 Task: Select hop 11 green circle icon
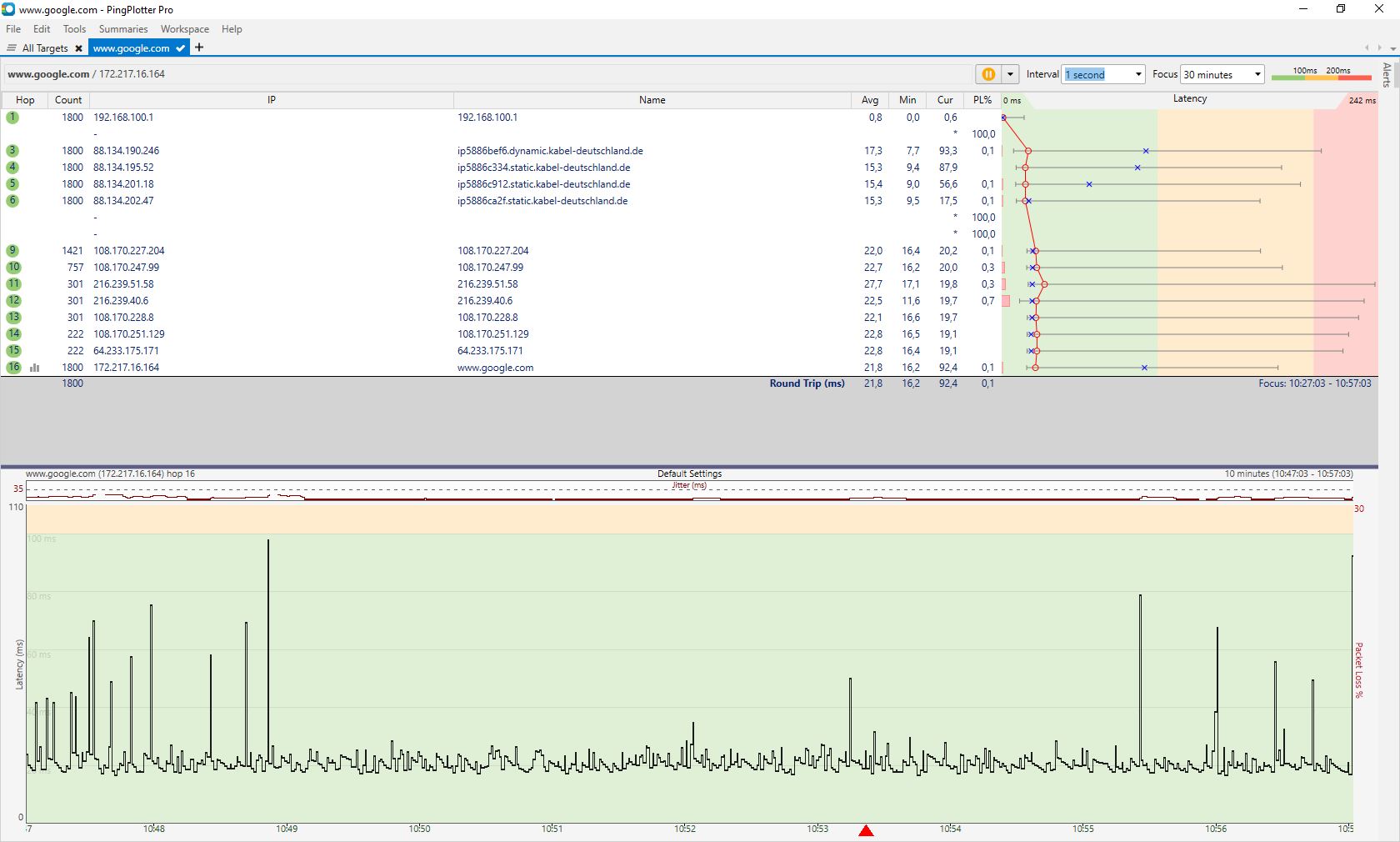[13, 284]
